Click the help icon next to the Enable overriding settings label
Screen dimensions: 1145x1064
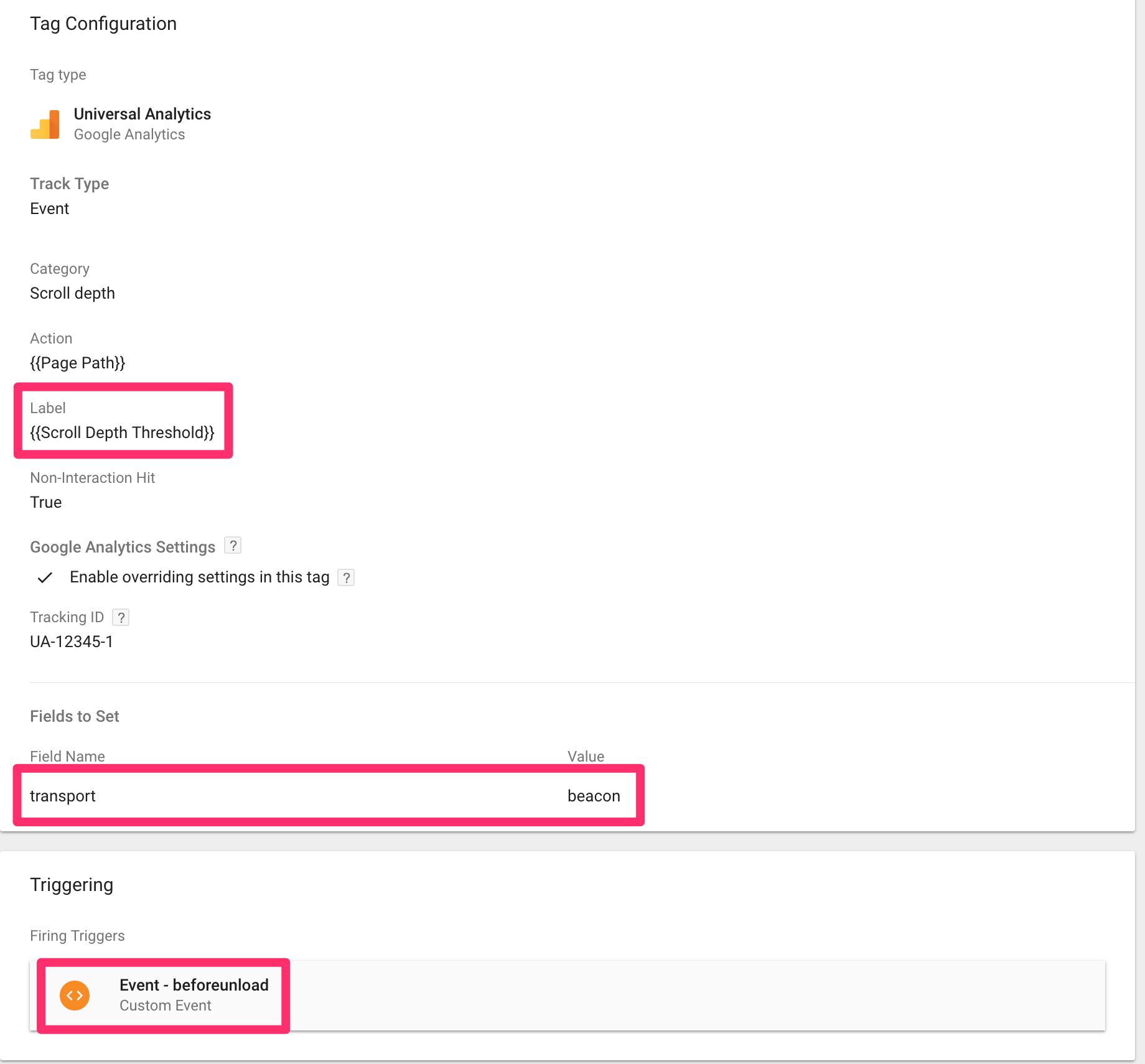pos(346,577)
